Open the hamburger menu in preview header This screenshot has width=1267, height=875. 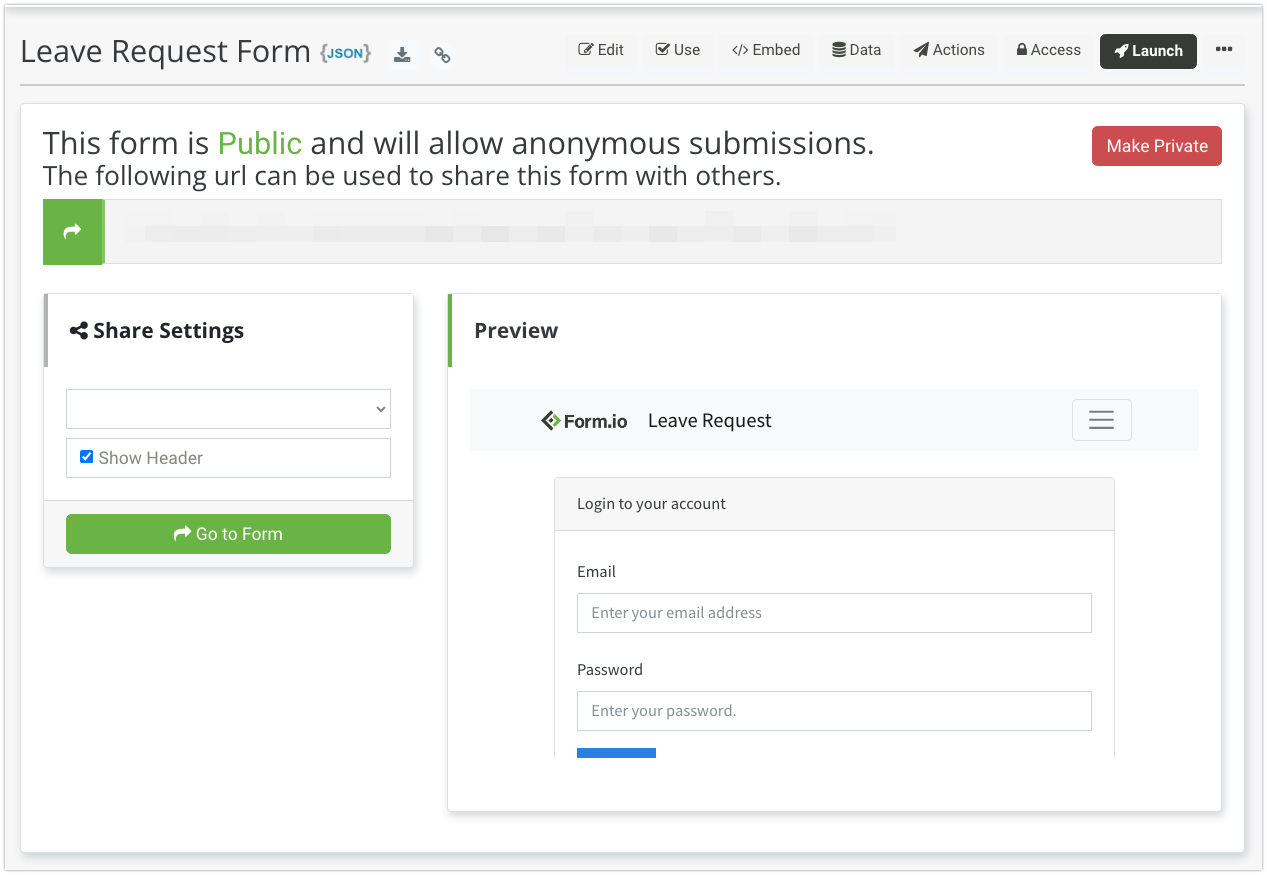click(x=1101, y=420)
